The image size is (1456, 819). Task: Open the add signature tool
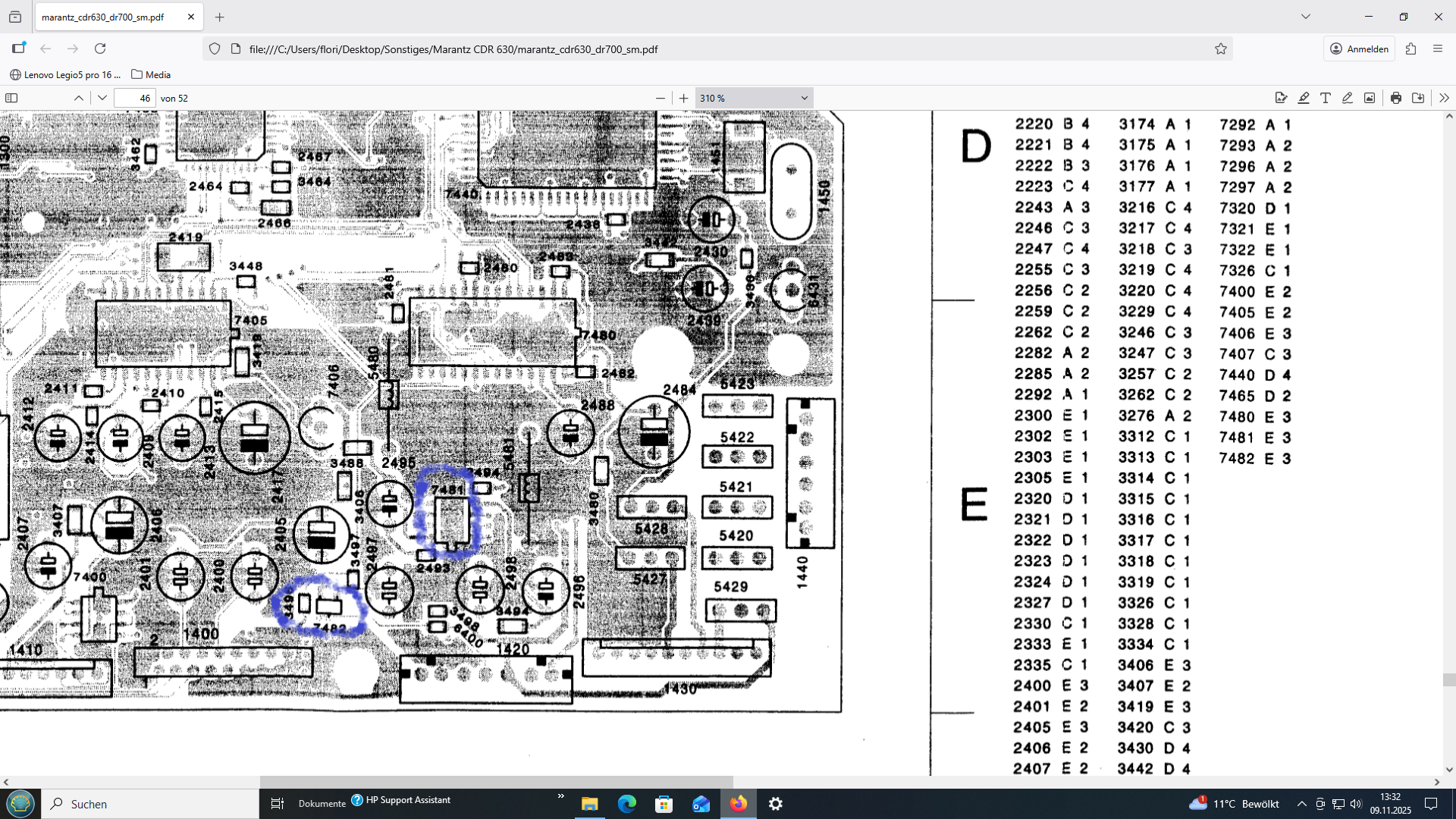coord(1282,98)
